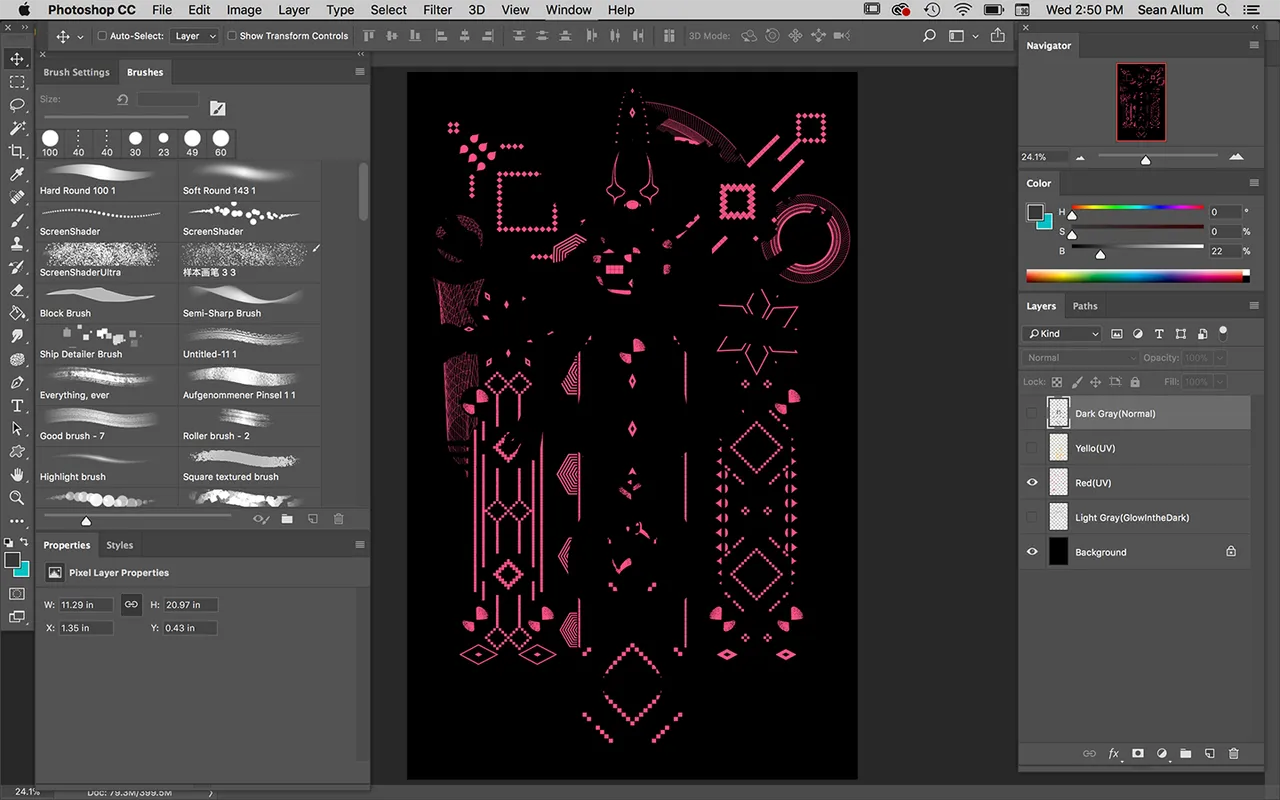The image size is (1280, 800).
Task: Show the Dark Gray(Normal) layer
Action: pyautogui.click(x=1032, y=413)
